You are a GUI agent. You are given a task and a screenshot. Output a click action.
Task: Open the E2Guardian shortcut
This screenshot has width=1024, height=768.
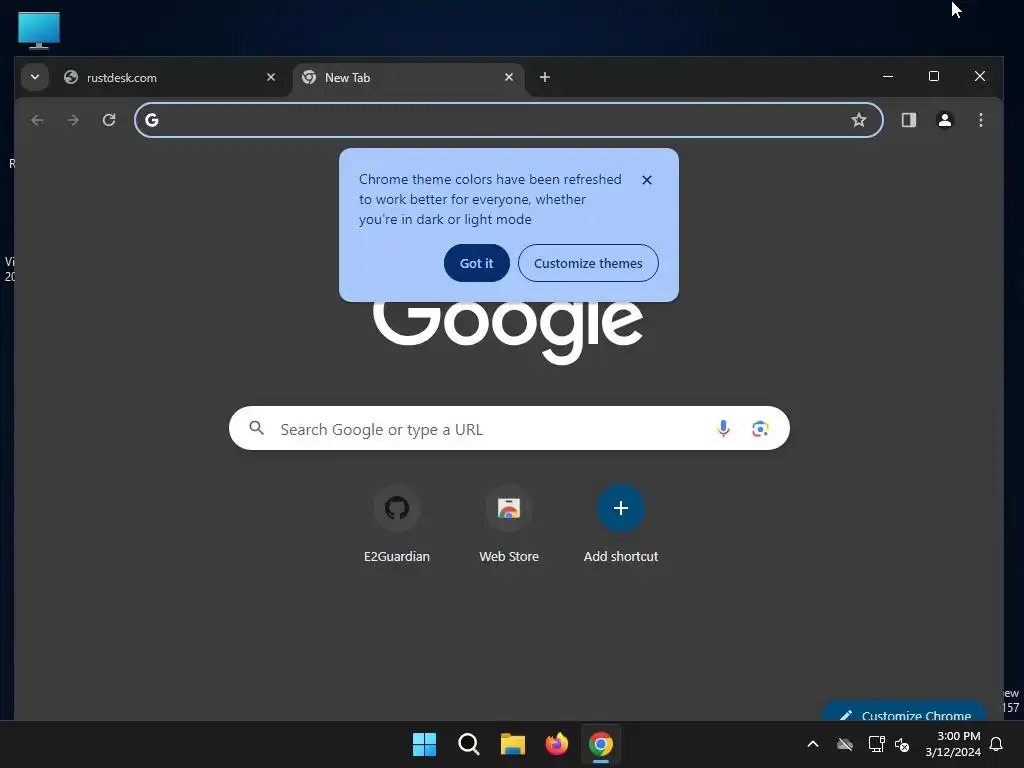tap(396, 525)
